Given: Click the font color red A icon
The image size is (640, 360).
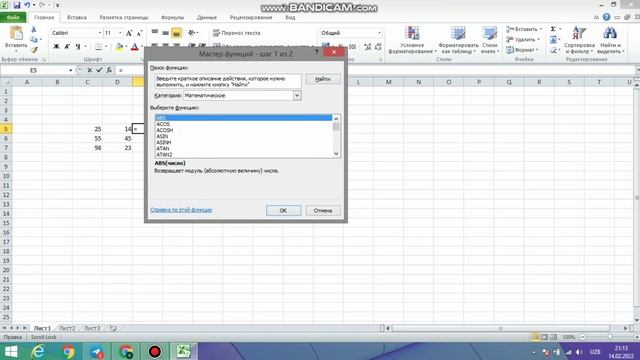Looking at the screenshot, I should click(134, 47).
